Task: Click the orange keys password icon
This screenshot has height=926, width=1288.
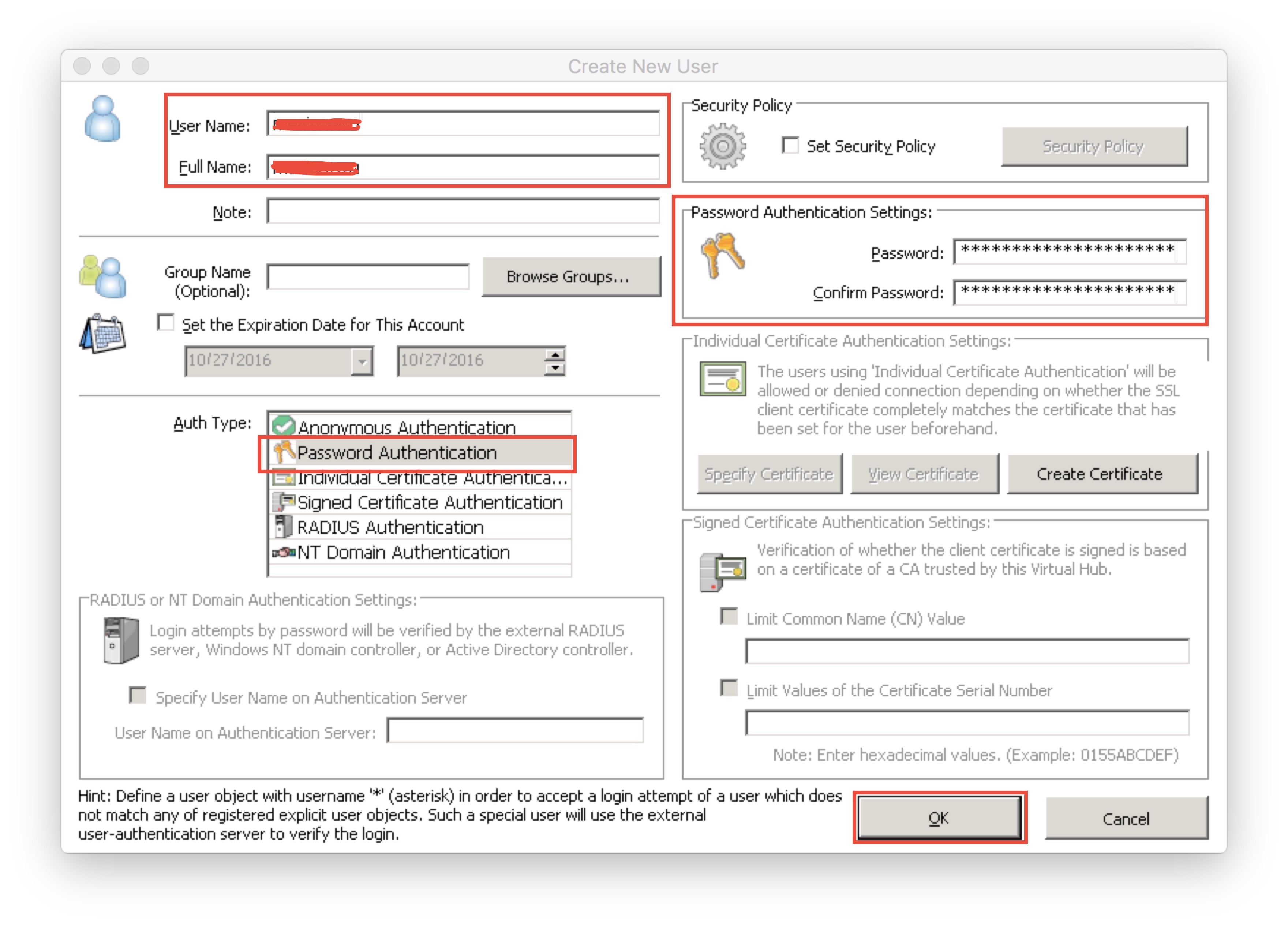Action: [x=722, y=255]
